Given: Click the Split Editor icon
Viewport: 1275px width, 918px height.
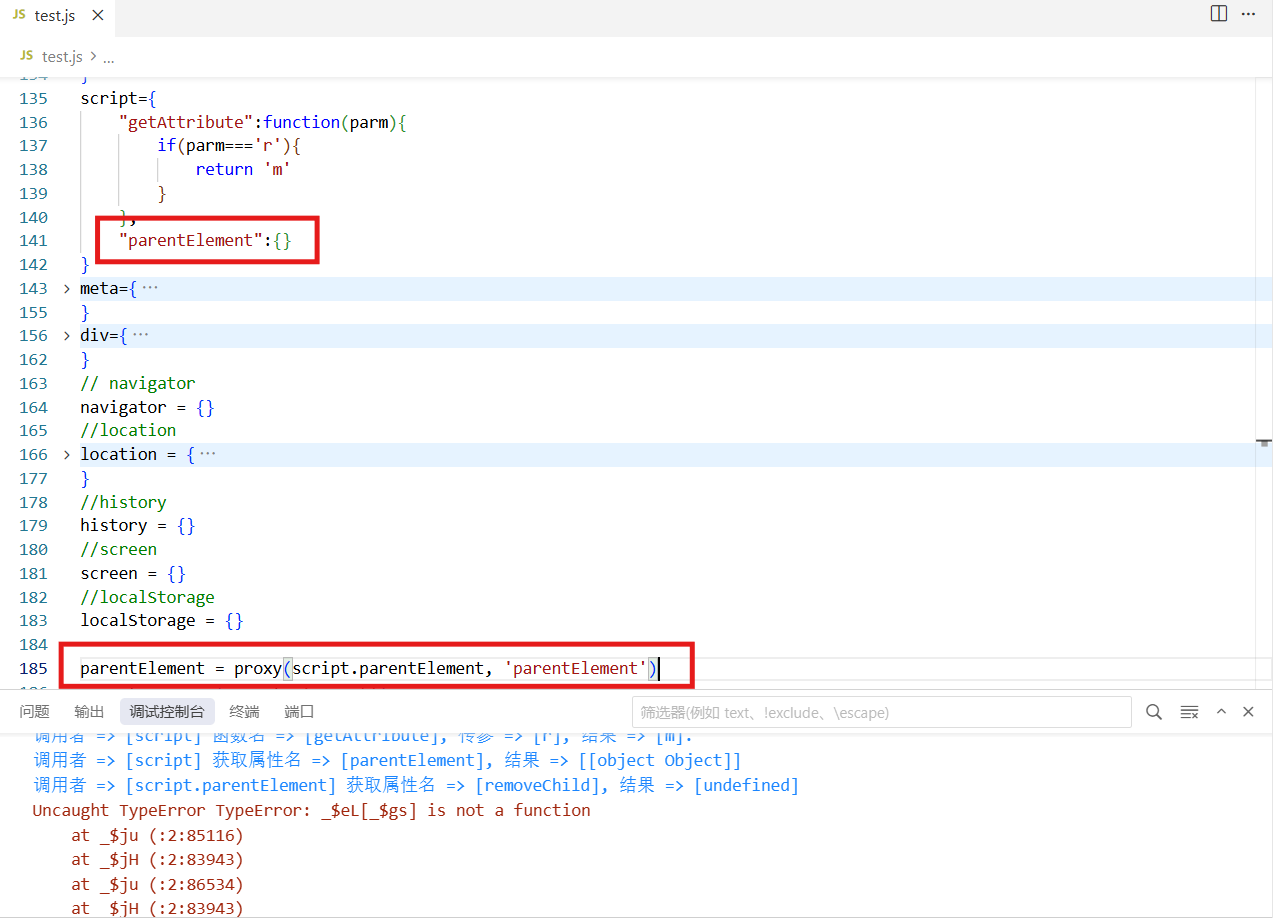Looking at the screenshot, I should tap(1218, 14).
